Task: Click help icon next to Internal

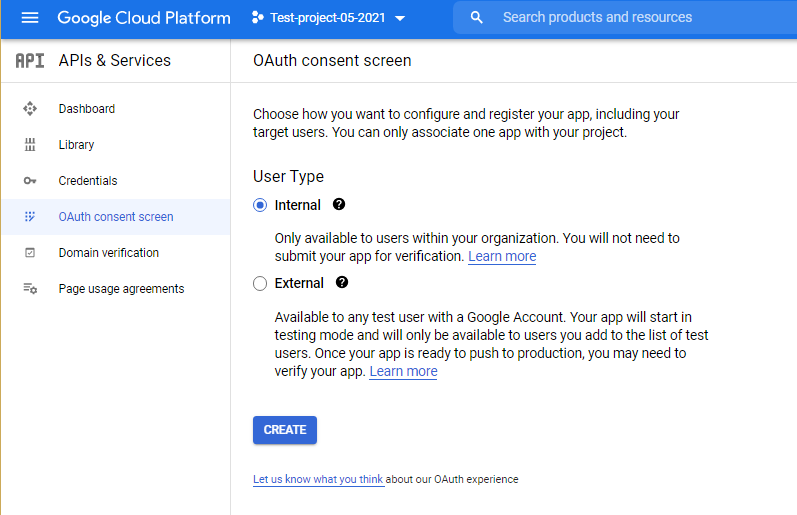Action: click(339, 204)
